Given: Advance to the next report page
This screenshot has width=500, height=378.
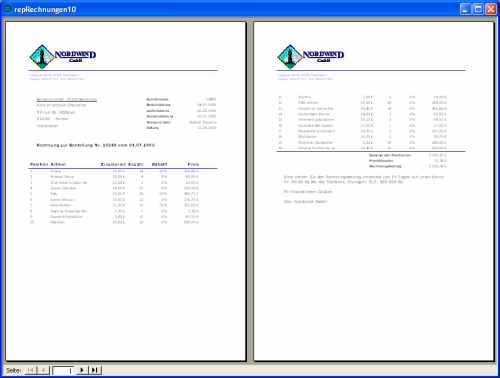Looking at the screenshot, I should (82, 370).
